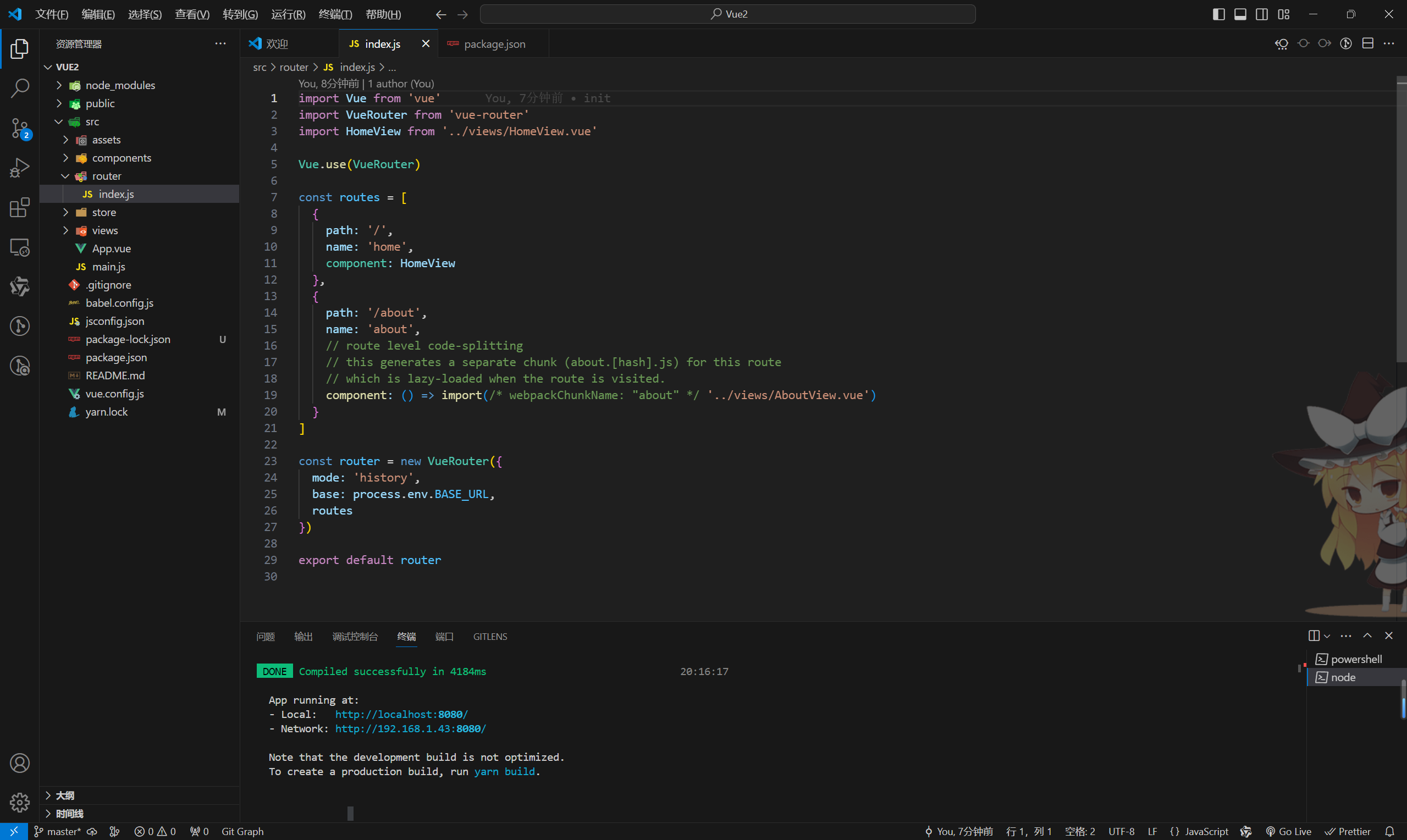Expand the 时间线 timeline section
Screen dimensions: 1407x840
click(139, 814)
